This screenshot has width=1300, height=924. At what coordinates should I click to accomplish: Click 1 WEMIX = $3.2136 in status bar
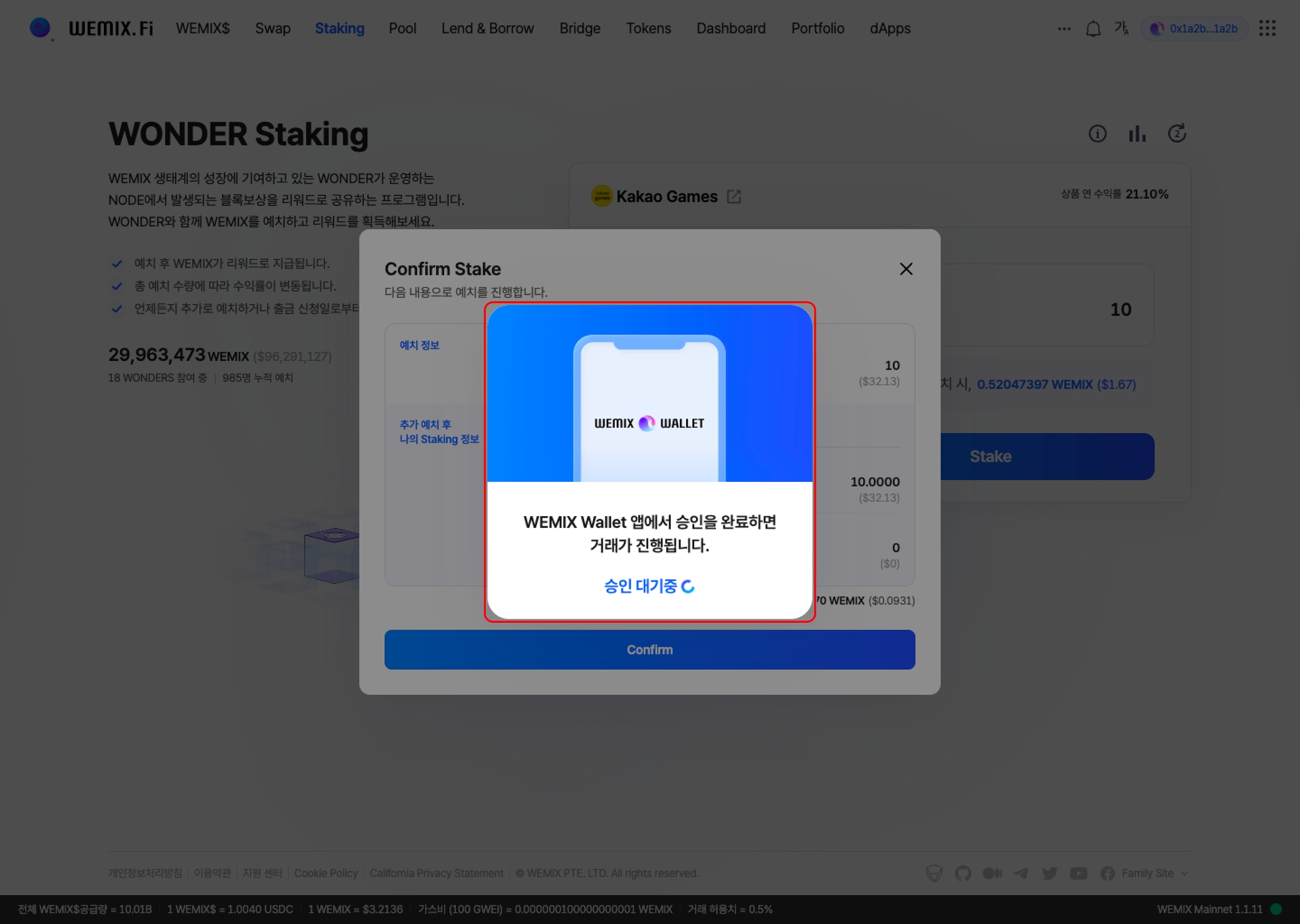pos(355,909)
